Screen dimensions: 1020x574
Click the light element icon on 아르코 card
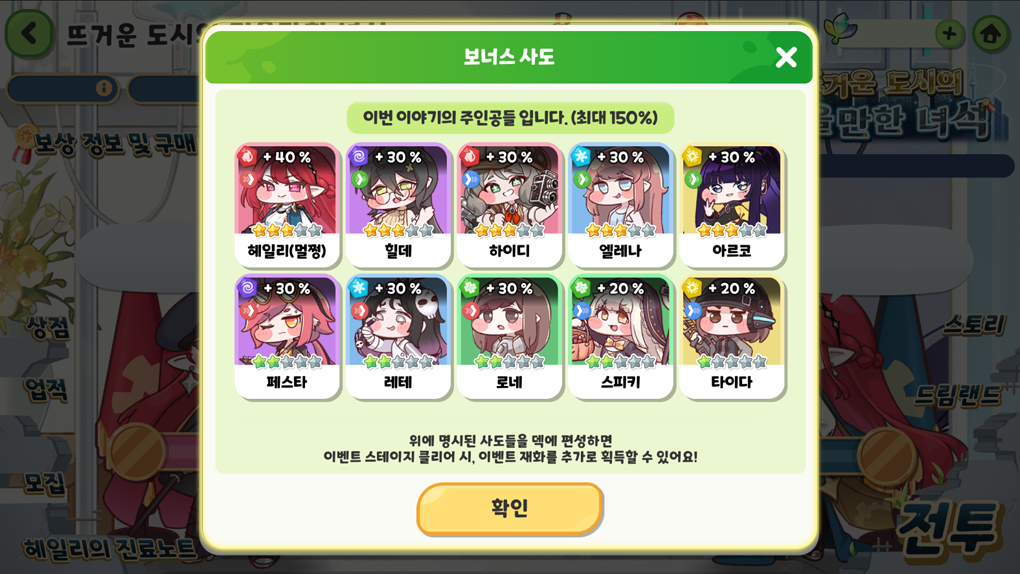(692, 156)
